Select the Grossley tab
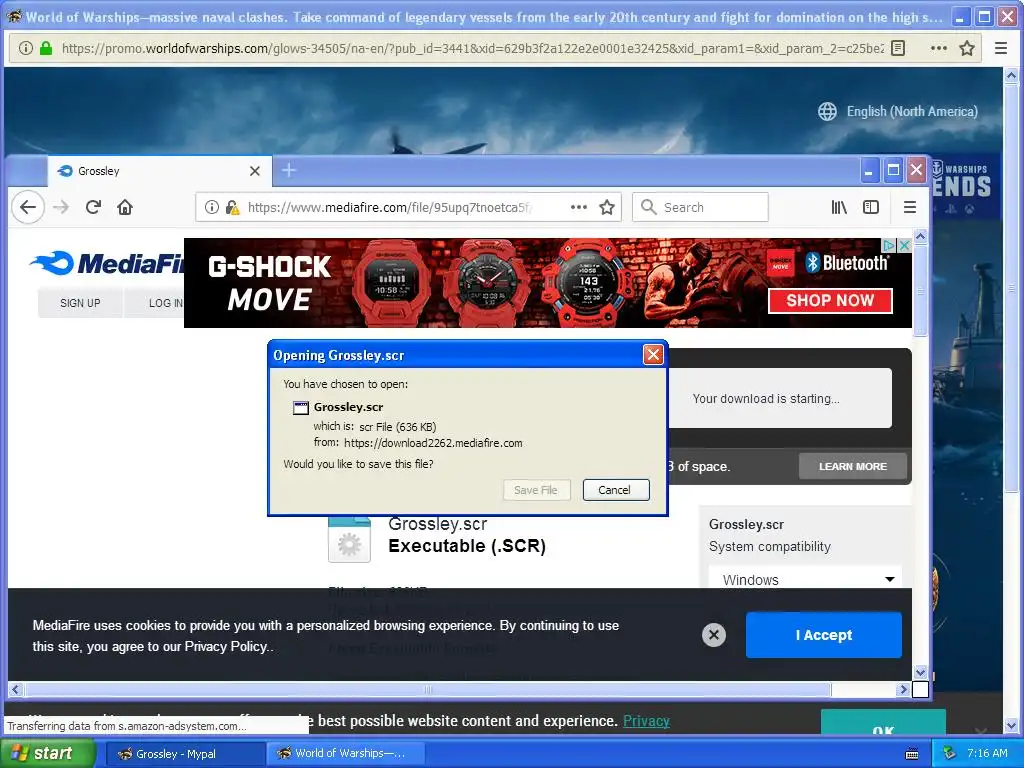This screenshot has height=768, width=1024. pos(159,171)
